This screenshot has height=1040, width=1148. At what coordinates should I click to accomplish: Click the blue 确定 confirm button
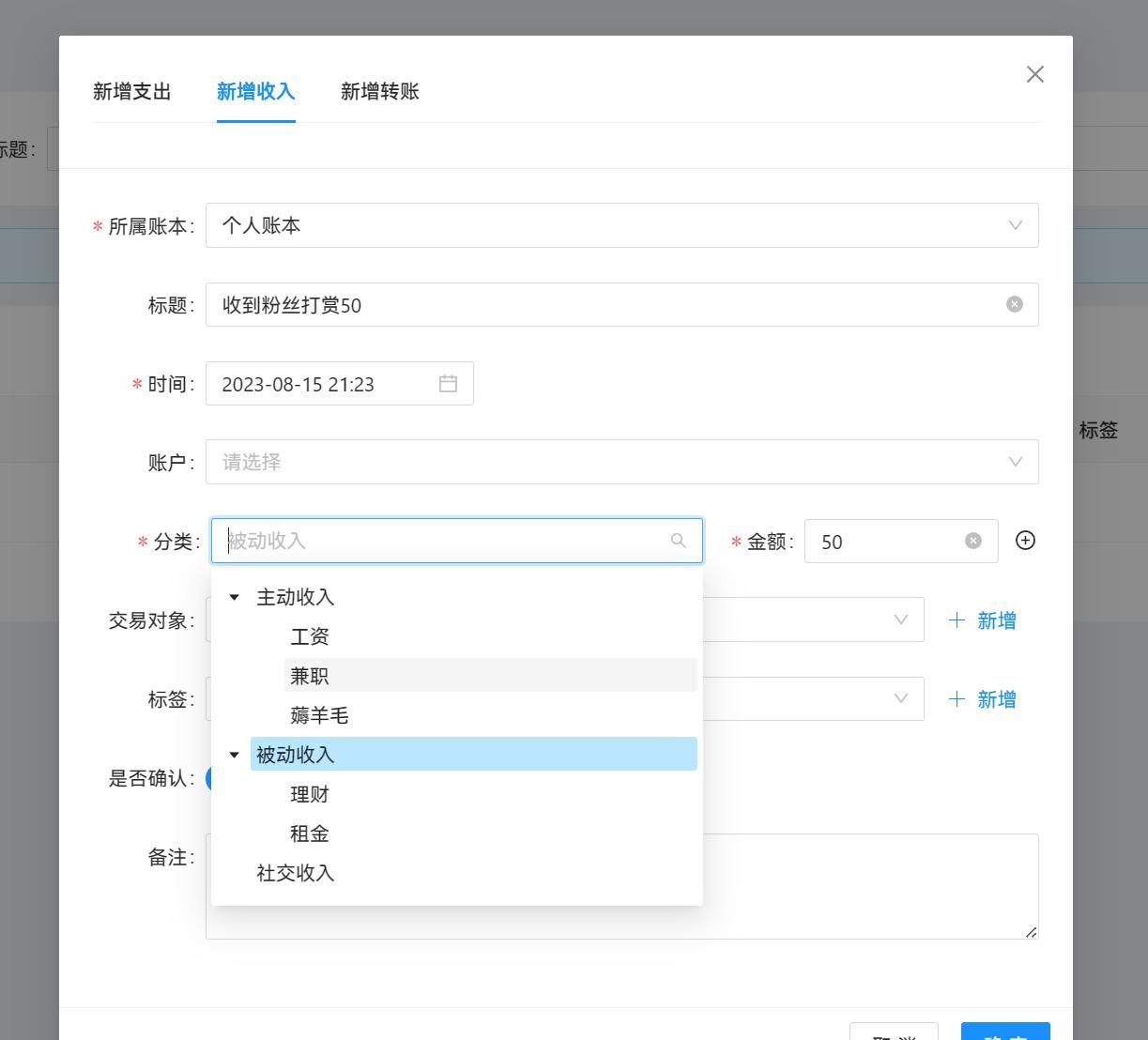tap(1004, 1032)
